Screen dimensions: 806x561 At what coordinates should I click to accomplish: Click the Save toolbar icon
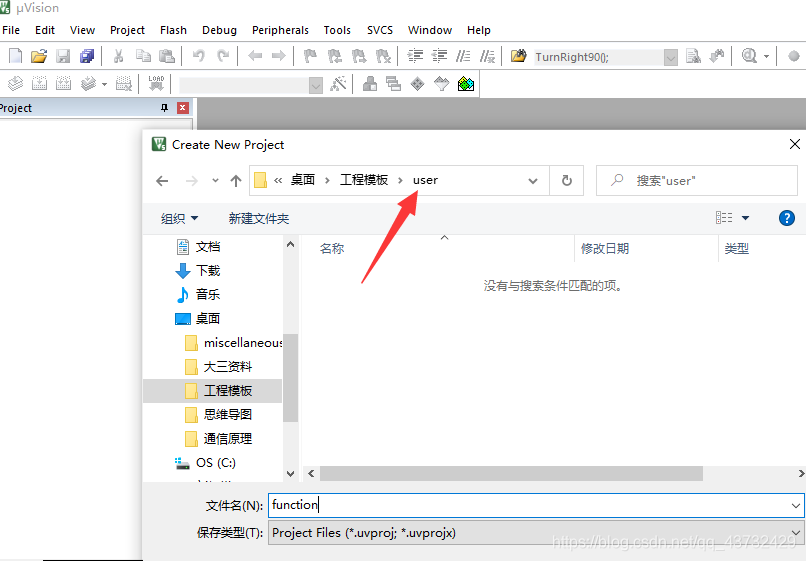point(63,56)
